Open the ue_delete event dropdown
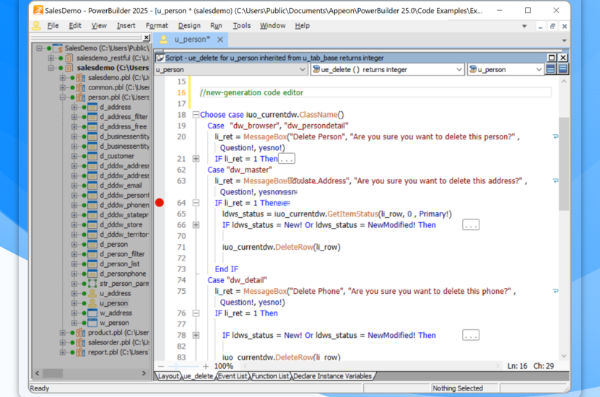The width and height of the screenshot is (600, 397). coord(459,69)
